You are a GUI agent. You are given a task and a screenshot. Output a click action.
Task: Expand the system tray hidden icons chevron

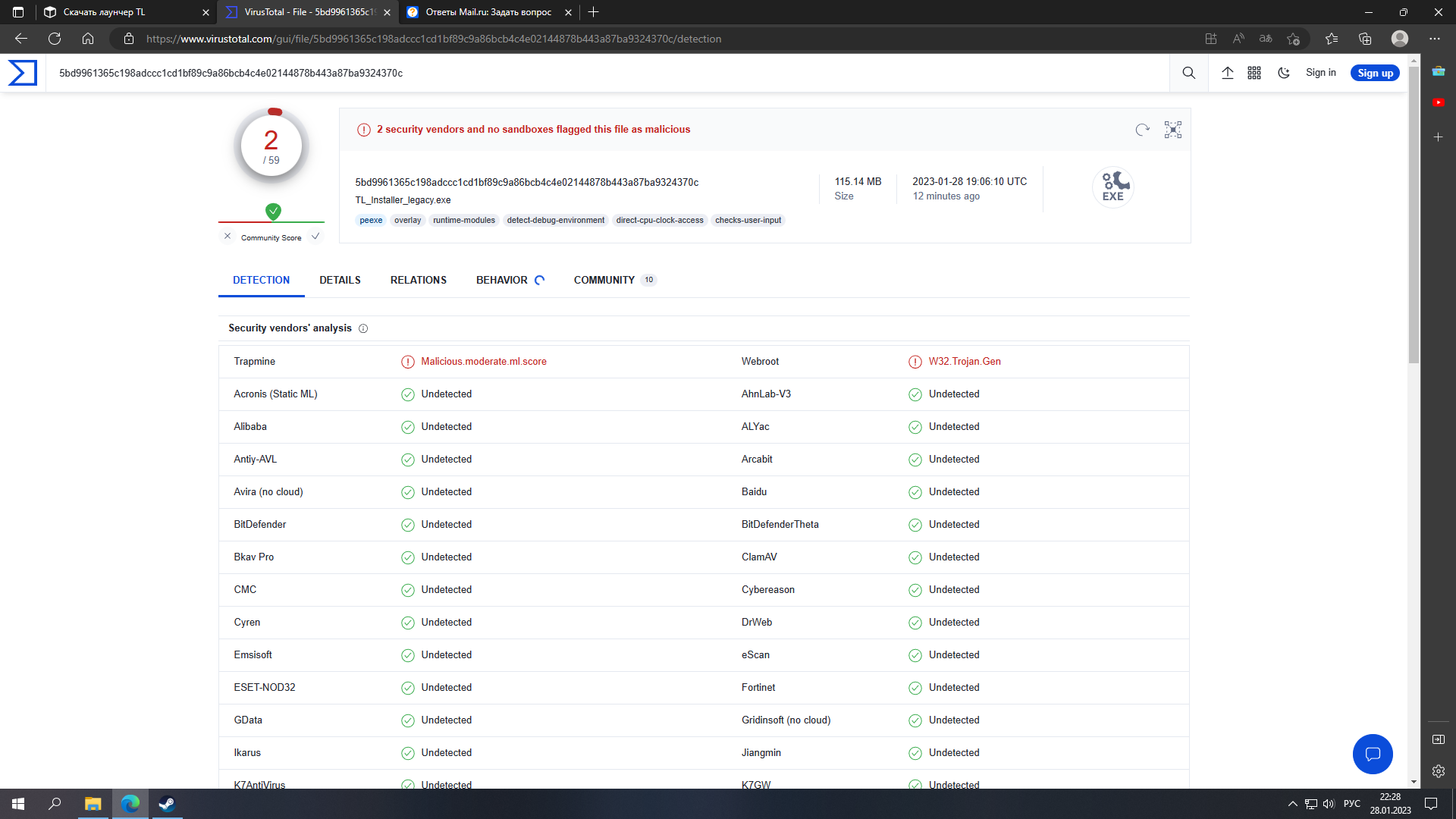[x=1292, y=804]
